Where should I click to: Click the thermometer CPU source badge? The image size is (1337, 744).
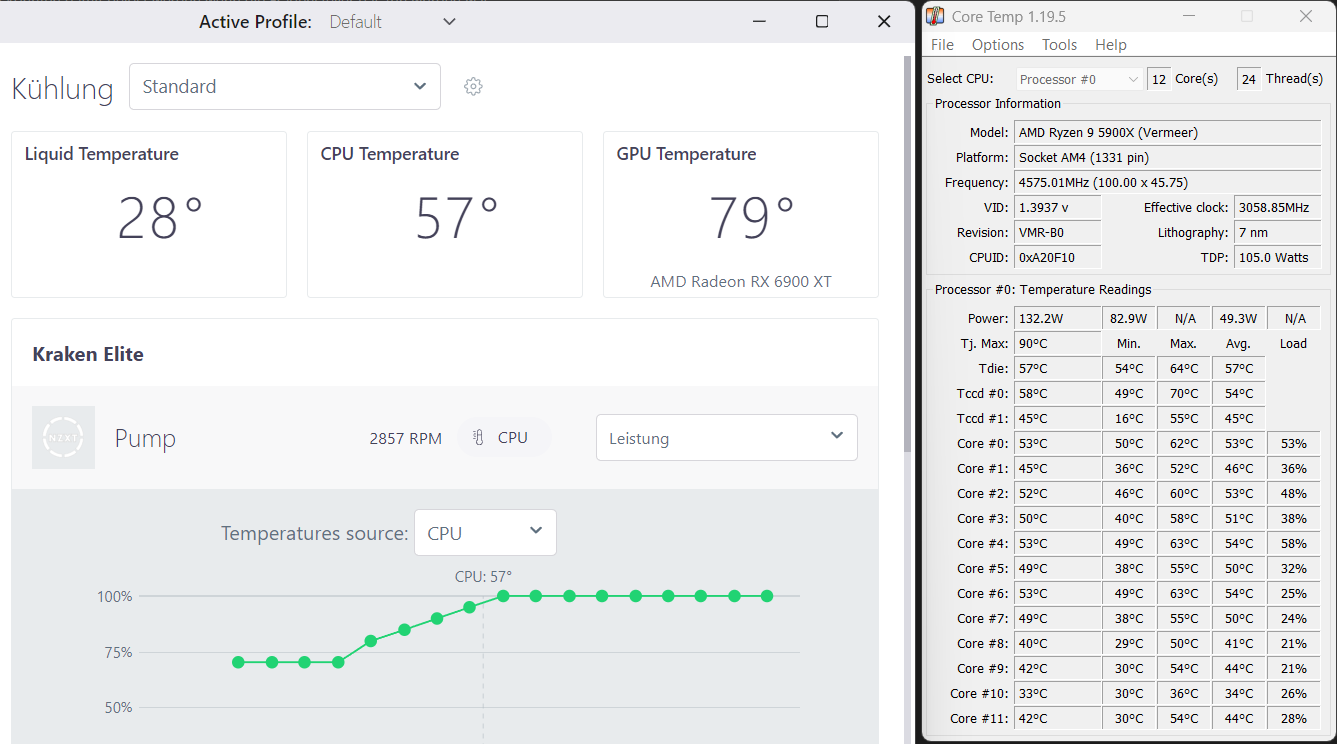[503, 438]
